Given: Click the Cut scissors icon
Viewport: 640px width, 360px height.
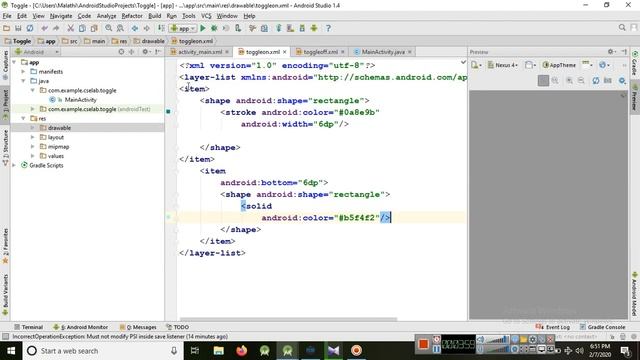Looking at the screenshot, I should (71, 28).
